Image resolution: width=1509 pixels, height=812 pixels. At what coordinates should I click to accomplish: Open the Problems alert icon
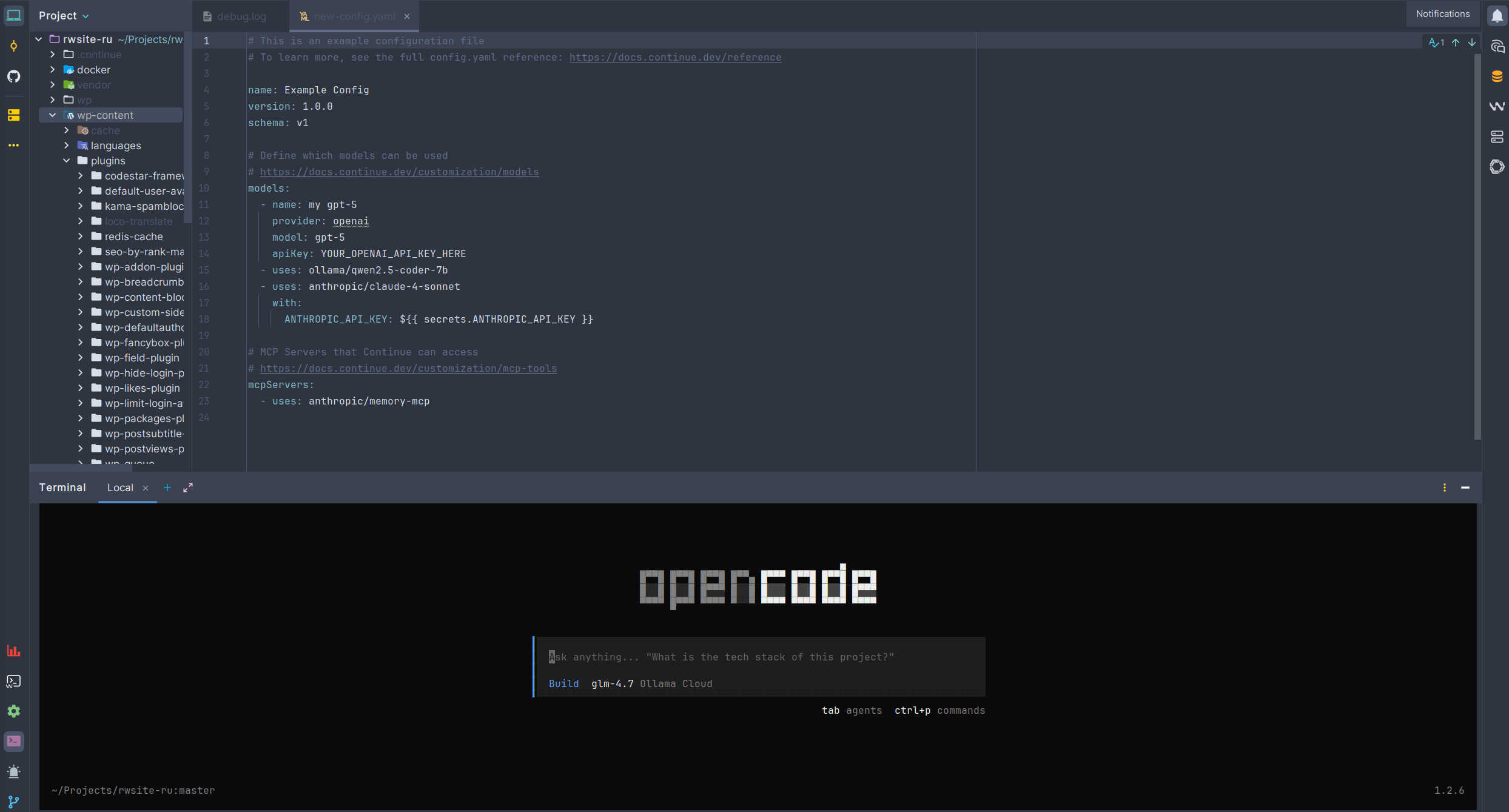click(13, 771)
